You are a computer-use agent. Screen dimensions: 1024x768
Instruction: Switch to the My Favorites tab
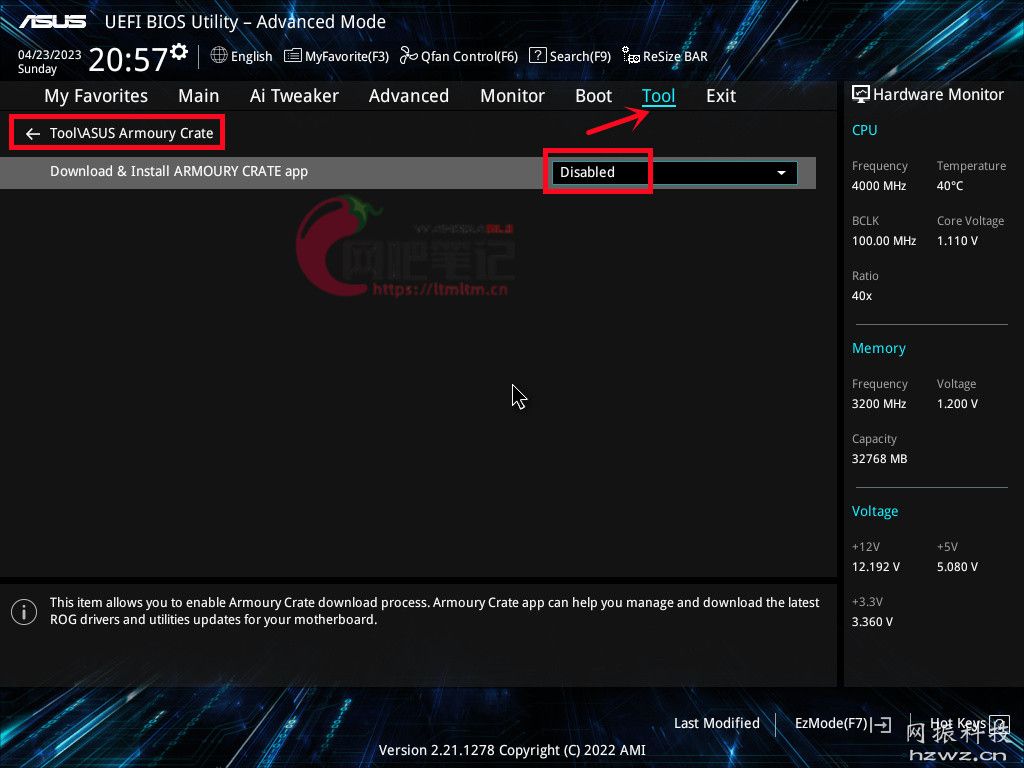tap(96, 96)
